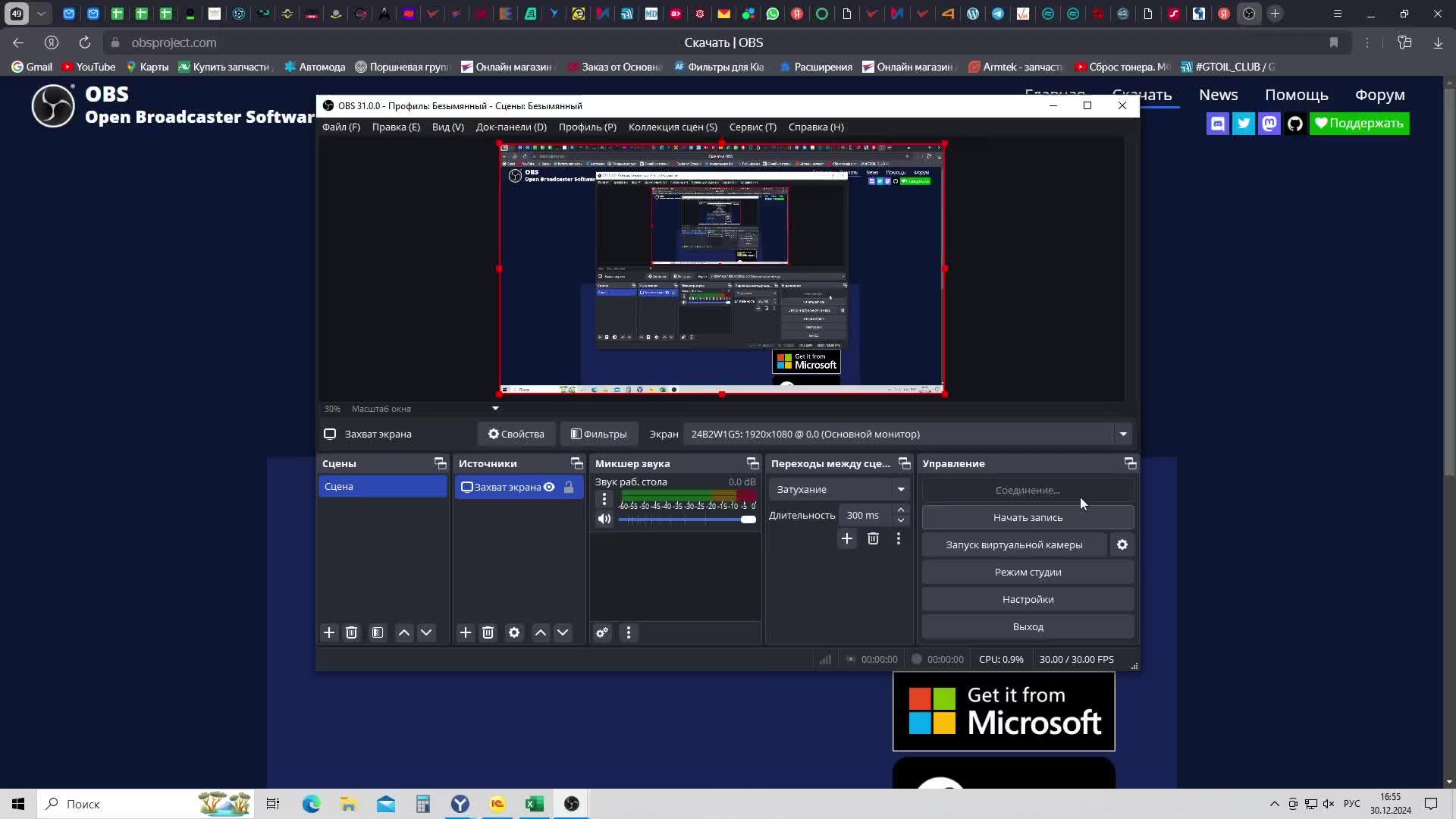Open Док-панели (D) menu
This screenshot has width=1456, height=819.
(511, 127)
